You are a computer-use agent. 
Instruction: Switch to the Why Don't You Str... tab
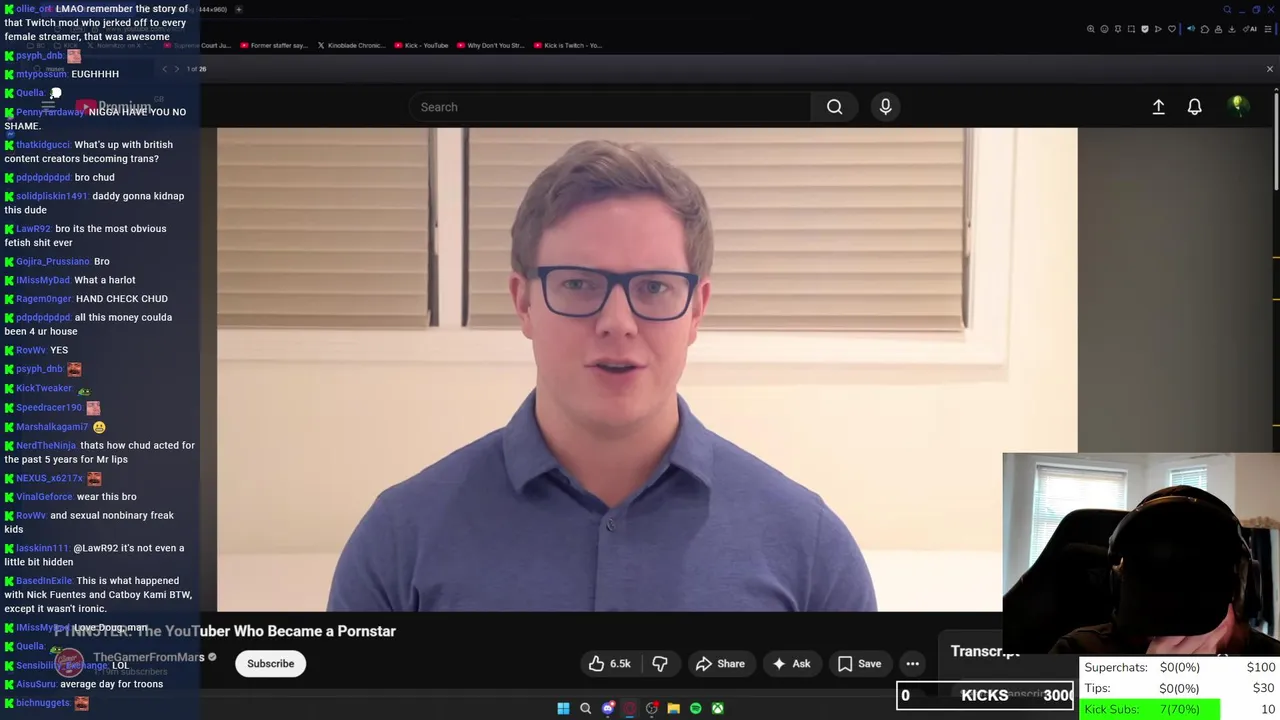point(490,45)
